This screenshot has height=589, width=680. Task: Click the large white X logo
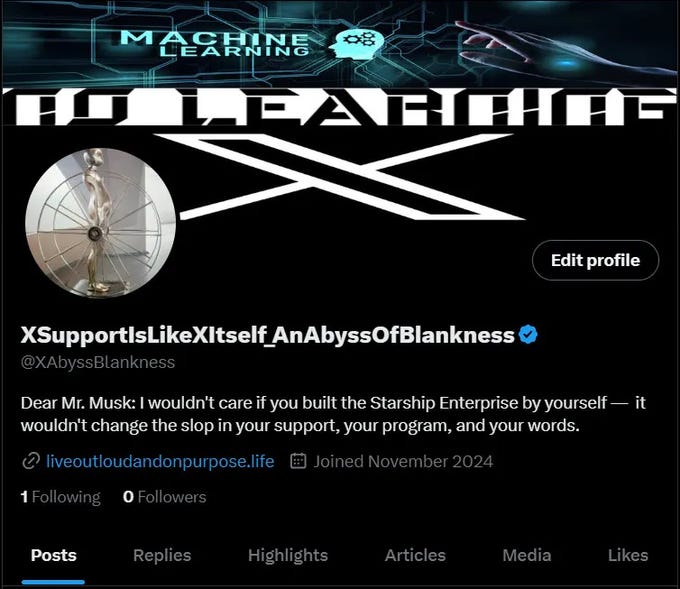(x=339, y=176)
